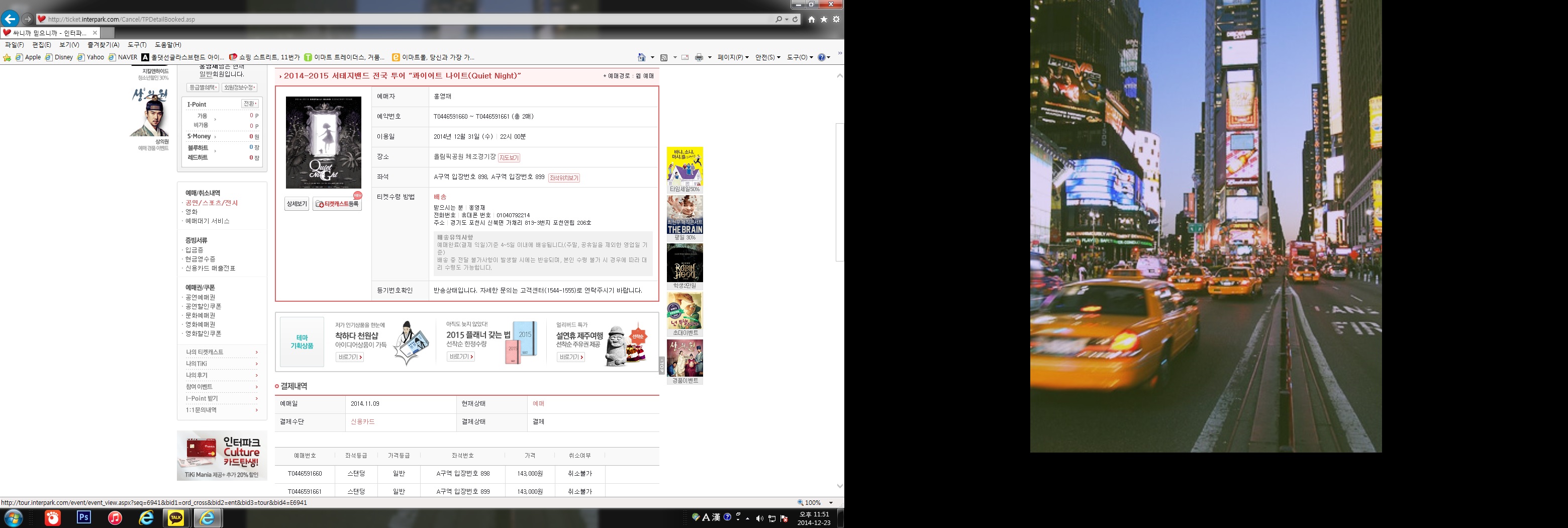
Task: Open the 파일(F) menu
Action: [x=15, y=44]
